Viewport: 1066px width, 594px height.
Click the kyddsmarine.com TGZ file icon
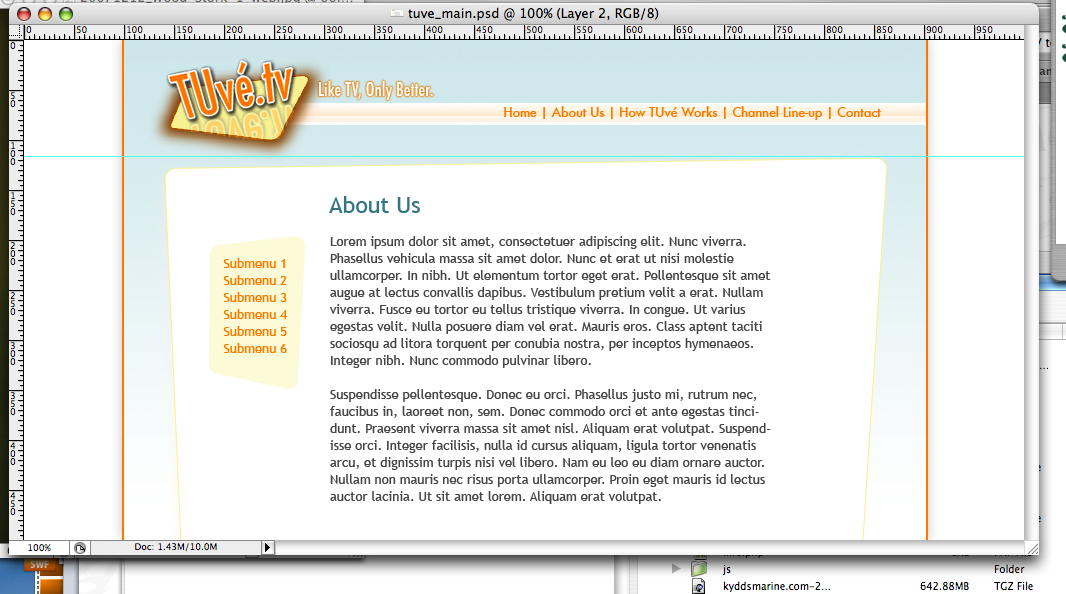pyautogui.click(x=700, y=586)
